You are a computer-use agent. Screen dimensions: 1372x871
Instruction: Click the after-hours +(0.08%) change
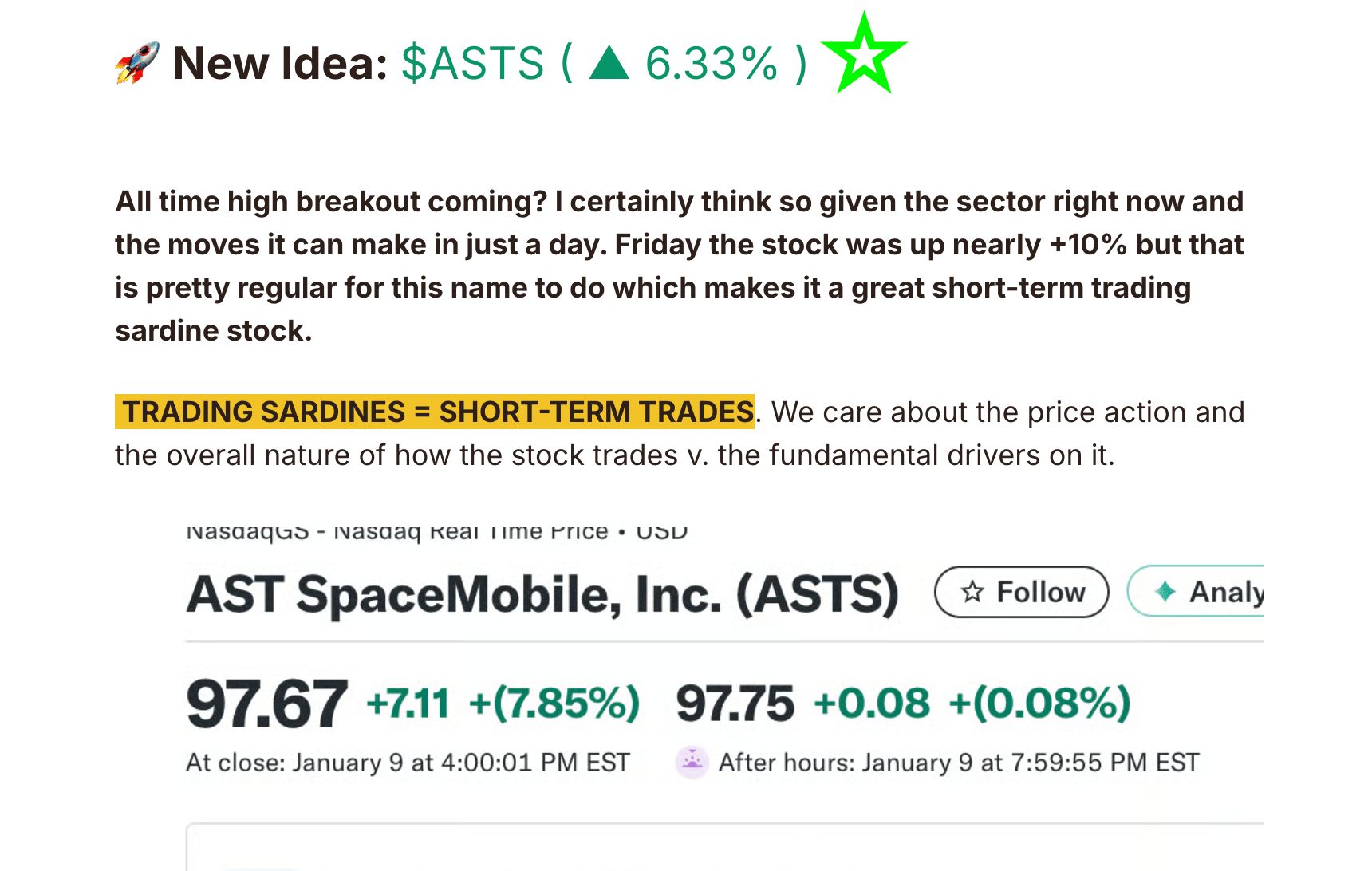pyautogui.click(x=1039, y=703)
